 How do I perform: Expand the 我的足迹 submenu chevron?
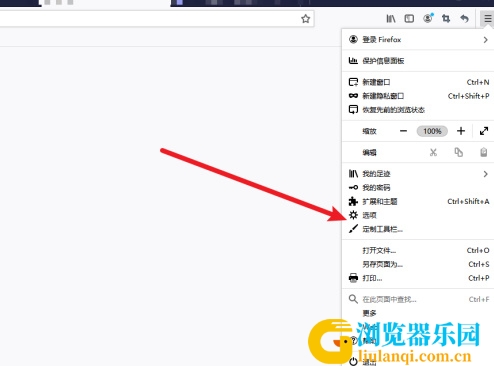[x=485, y=174]
